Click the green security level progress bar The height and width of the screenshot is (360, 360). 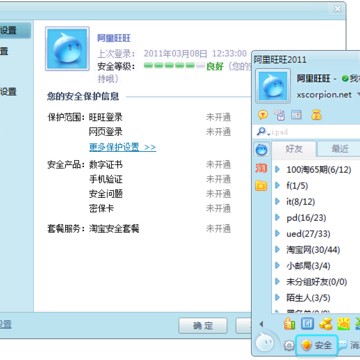click(x=174, y=66)
